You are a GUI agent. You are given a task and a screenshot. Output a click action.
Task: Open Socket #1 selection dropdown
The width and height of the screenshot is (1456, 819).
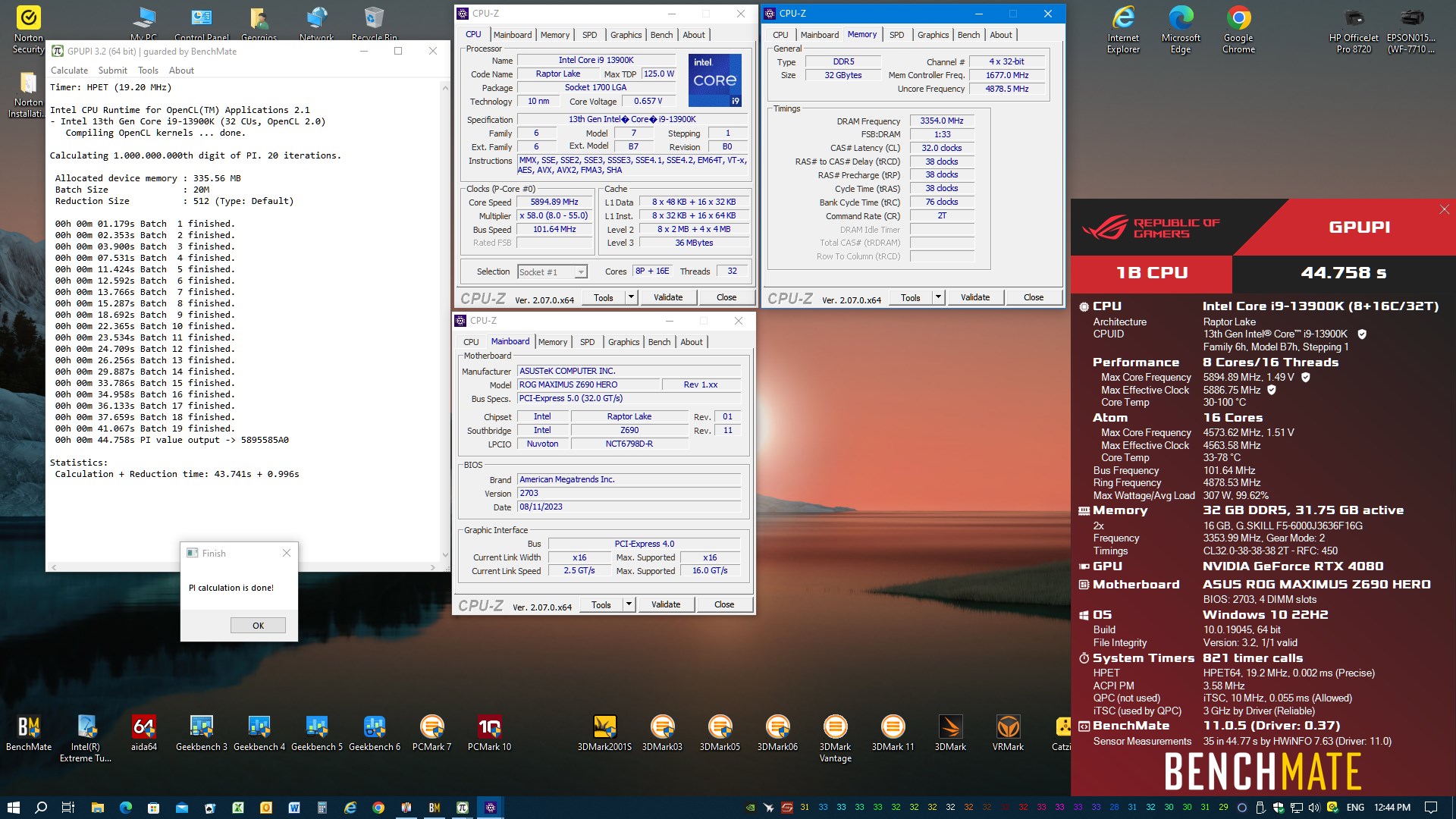[552, 271]
